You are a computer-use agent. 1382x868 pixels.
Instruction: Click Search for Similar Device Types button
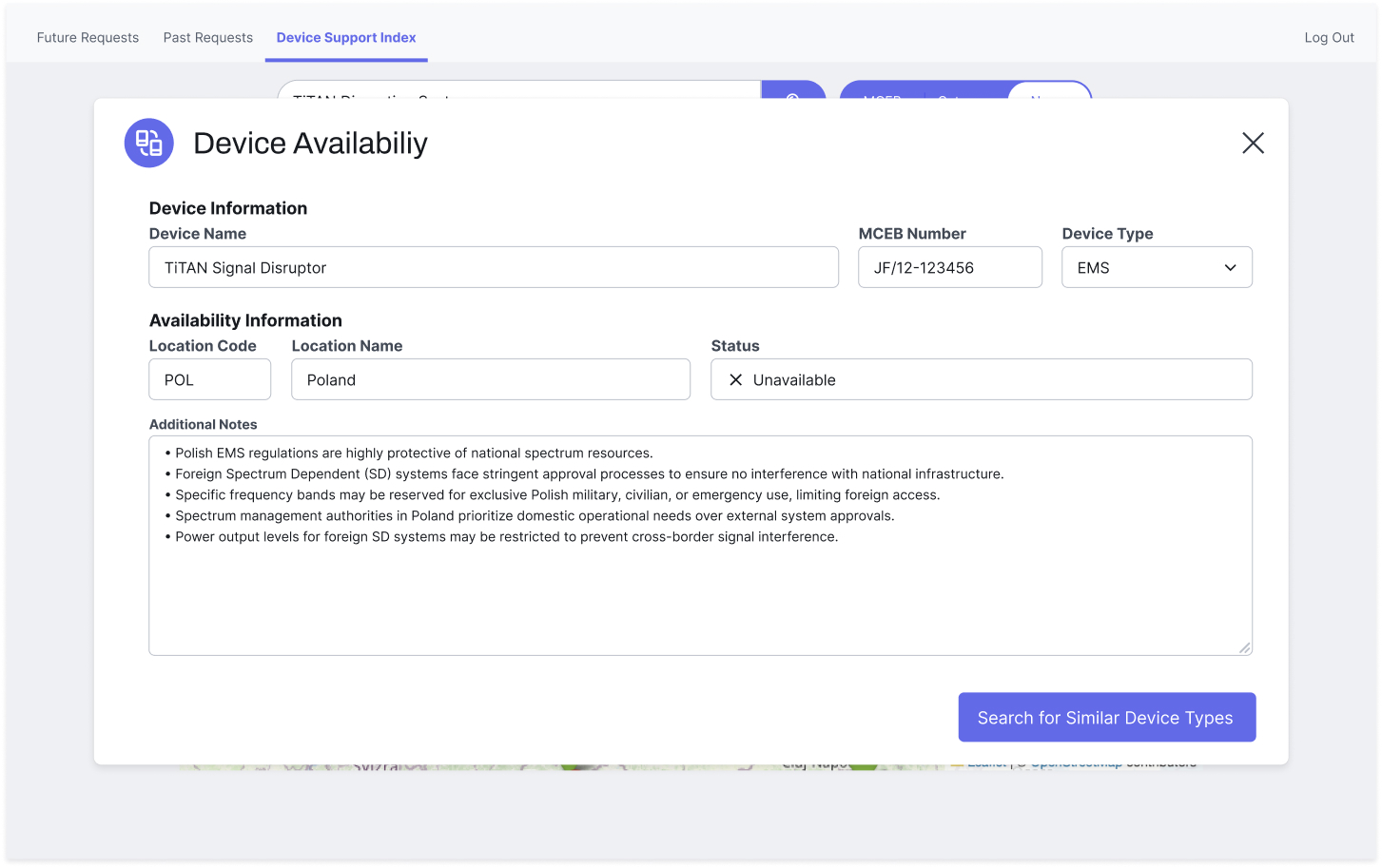pyautogui.click(x=1106, y=717)
